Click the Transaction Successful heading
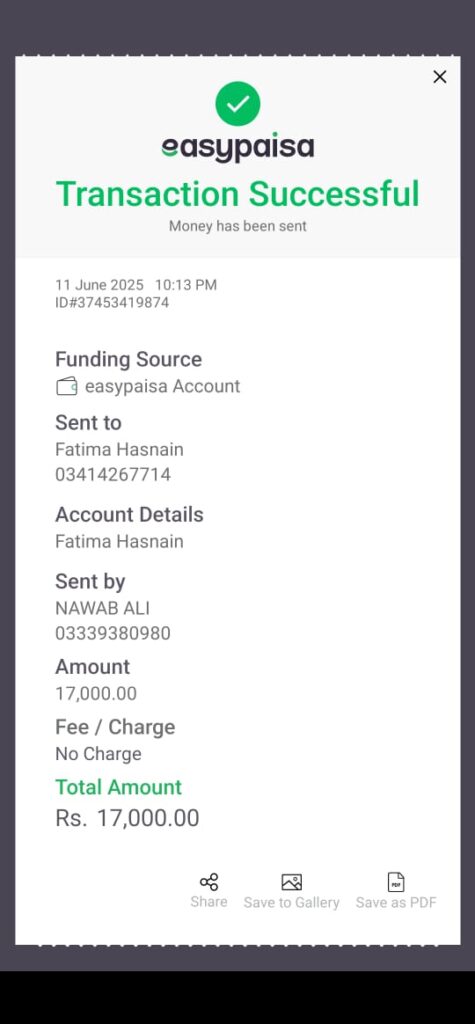 [x=238, y=194]
